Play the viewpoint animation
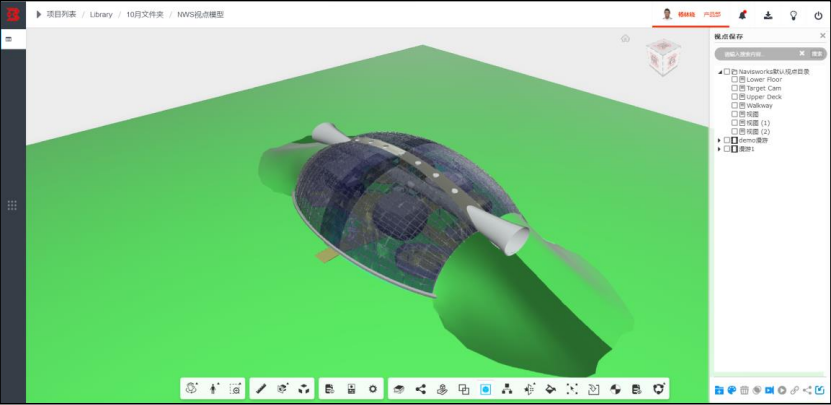The width and height of the screenshot is (831, 405). [782, 390]
